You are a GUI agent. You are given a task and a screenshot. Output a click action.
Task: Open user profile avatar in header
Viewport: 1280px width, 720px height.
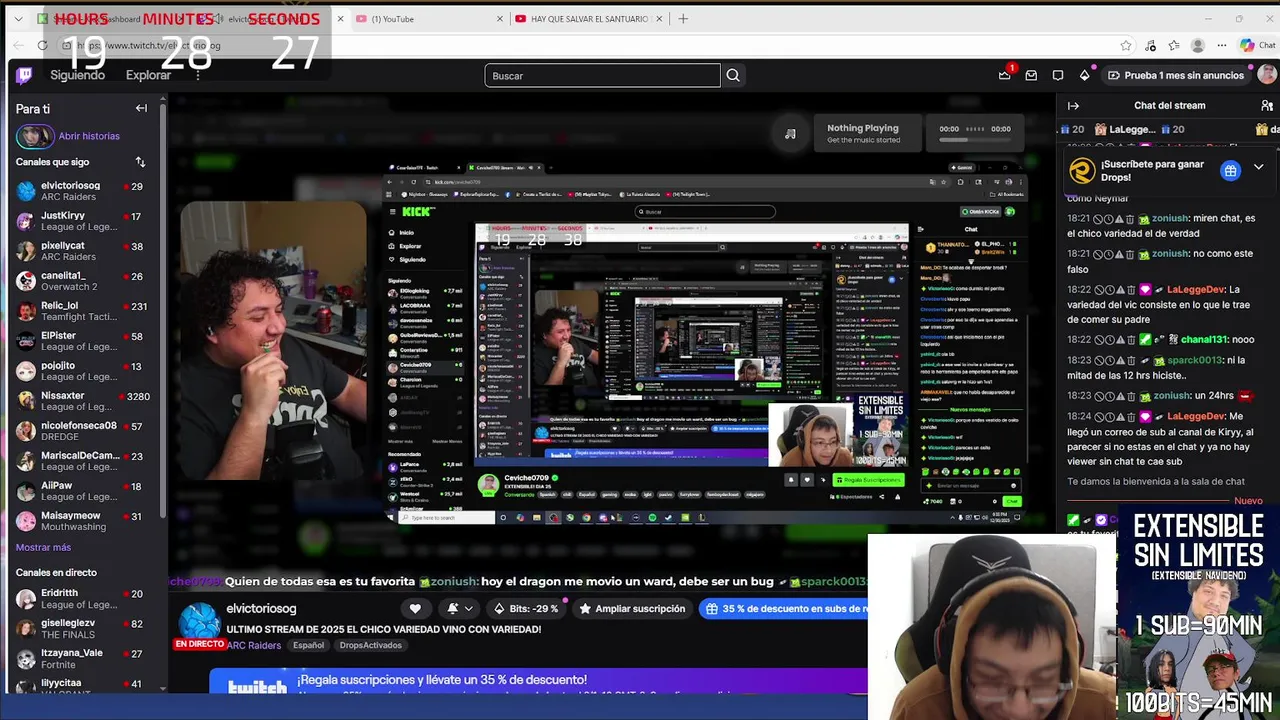pyautogui.click(x=1267, y=75)
